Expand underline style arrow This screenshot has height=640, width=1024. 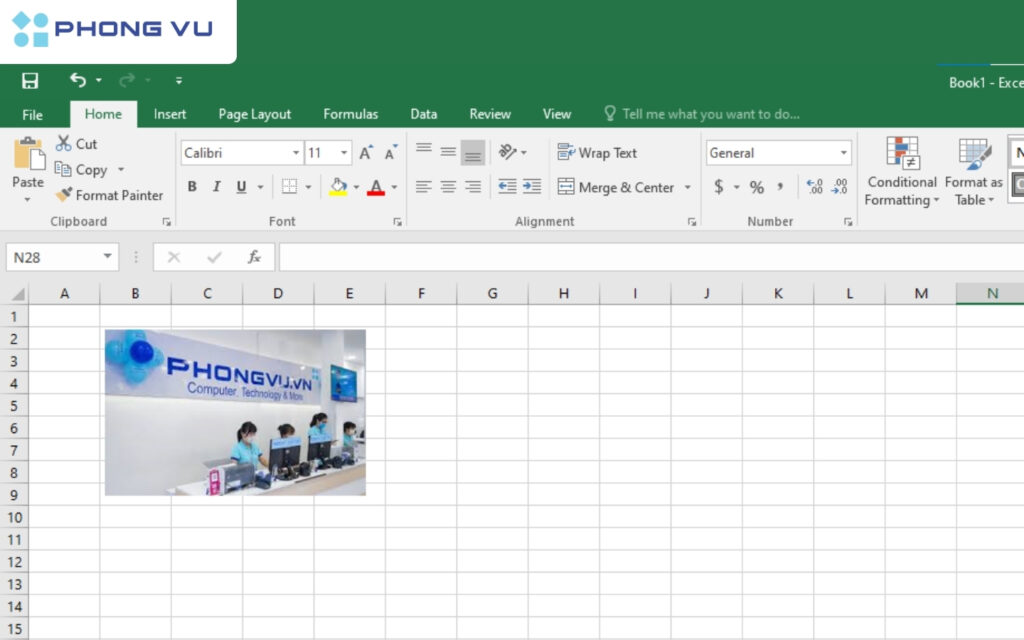point(261,187)
